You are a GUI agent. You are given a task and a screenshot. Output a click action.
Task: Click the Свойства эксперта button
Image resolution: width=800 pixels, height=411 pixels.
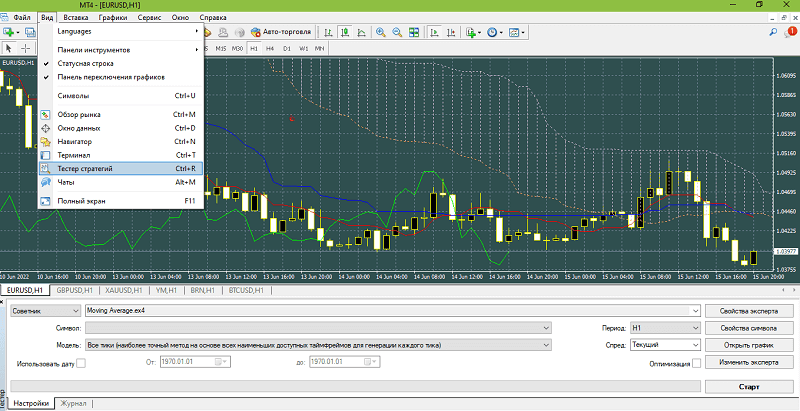[x=748, y=311]
